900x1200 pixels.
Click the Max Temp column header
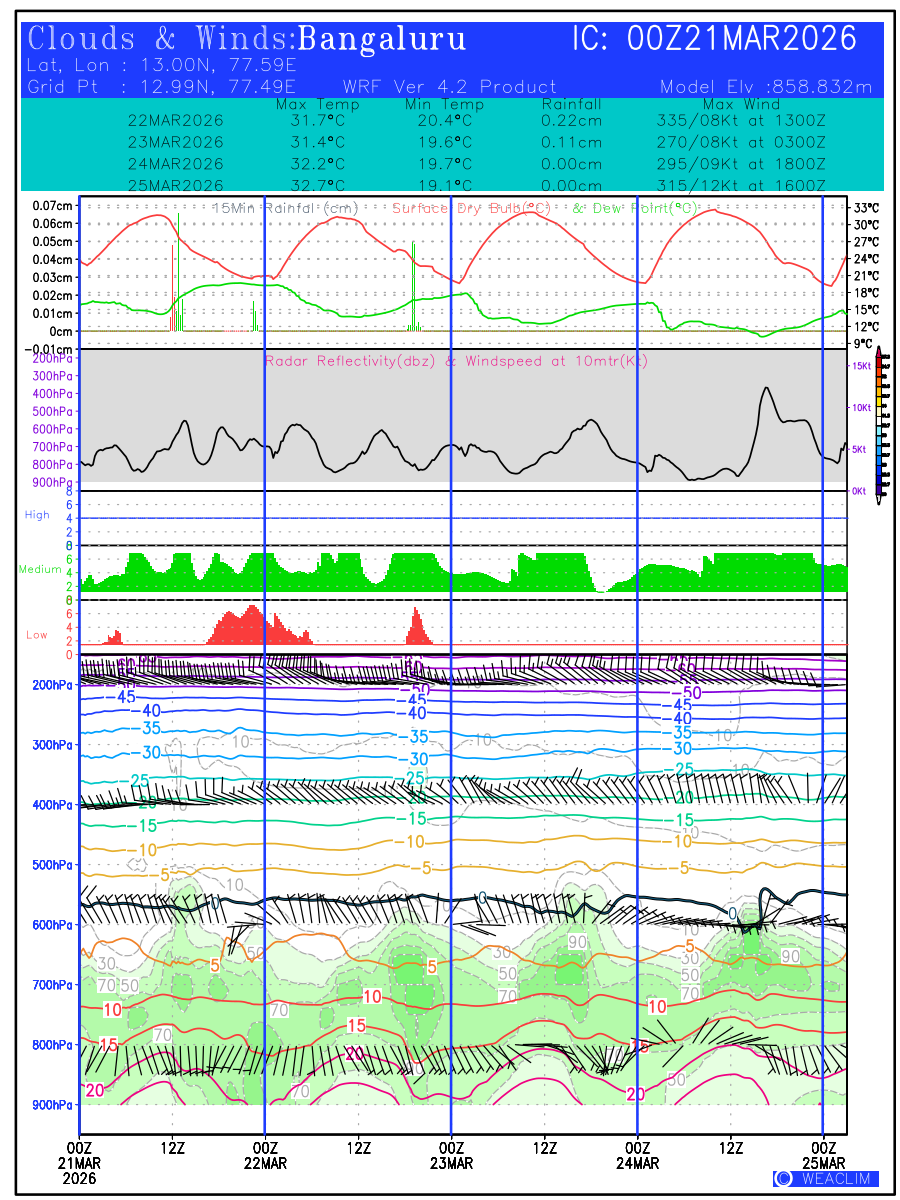point(310,104)
